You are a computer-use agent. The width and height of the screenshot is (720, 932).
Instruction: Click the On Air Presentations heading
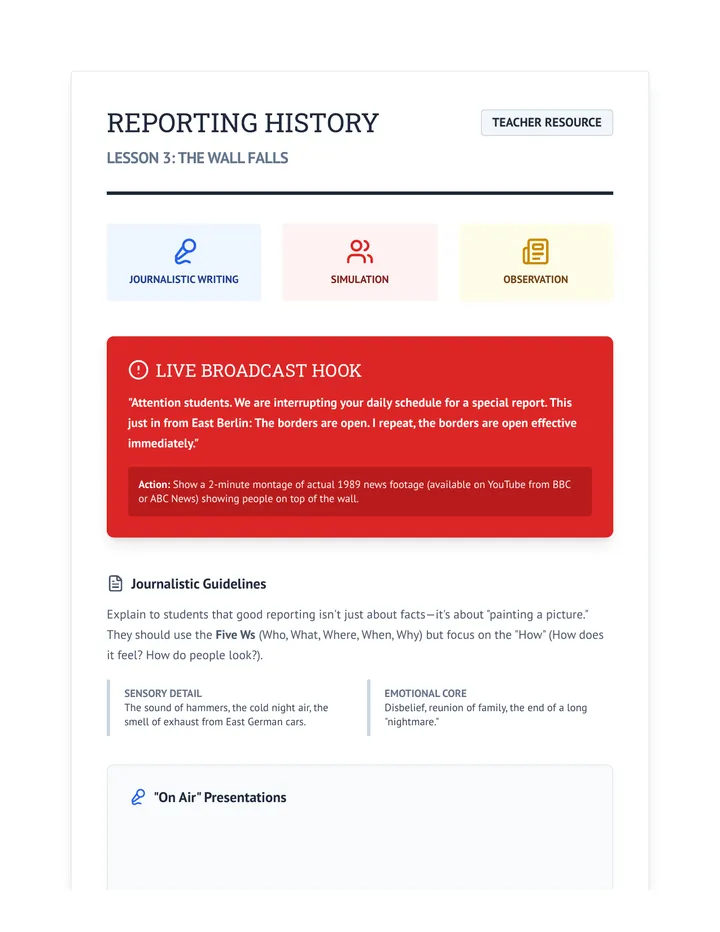click(220, 797)
